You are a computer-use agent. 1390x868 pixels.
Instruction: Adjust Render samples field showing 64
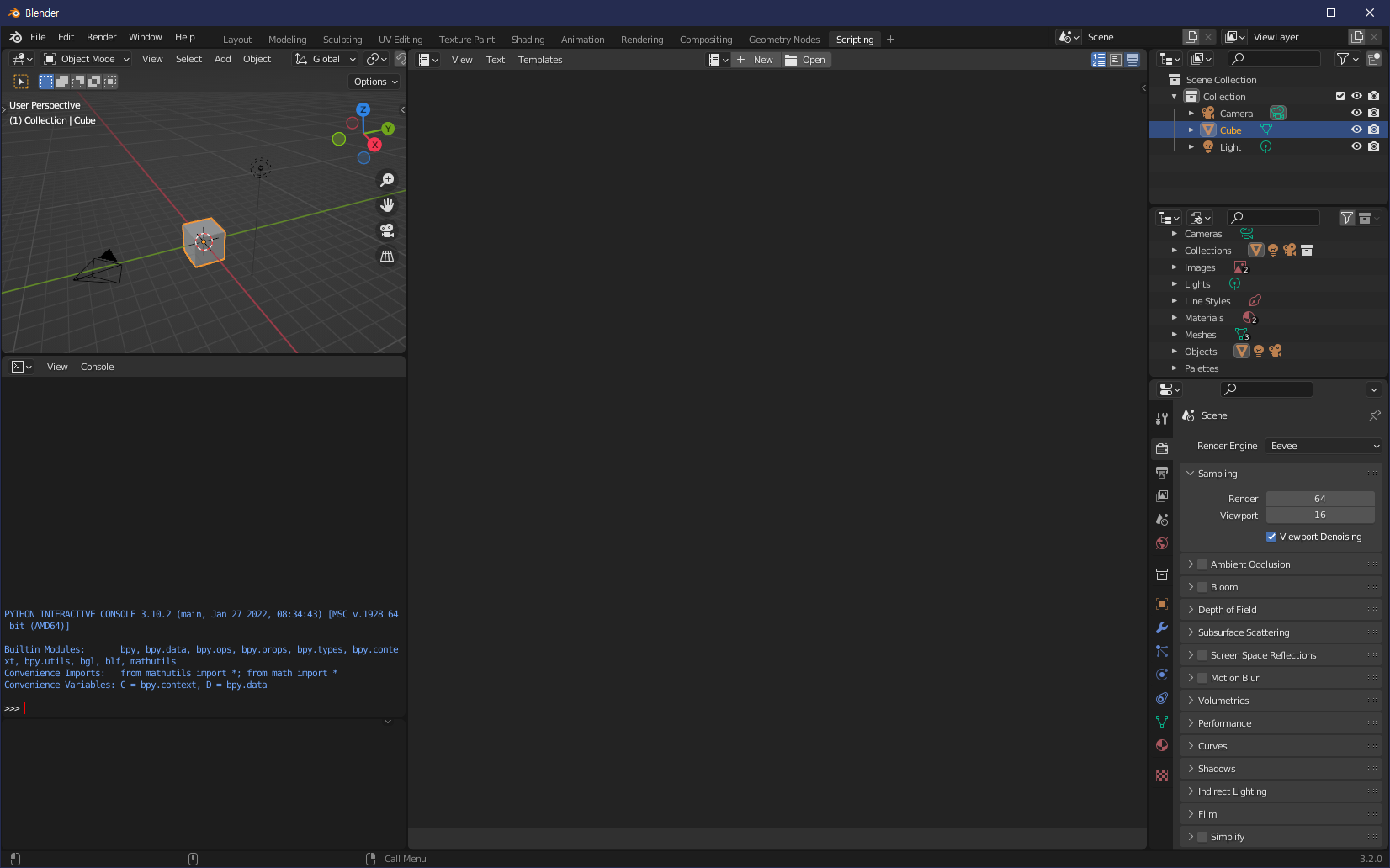[x=1320, y=499]
